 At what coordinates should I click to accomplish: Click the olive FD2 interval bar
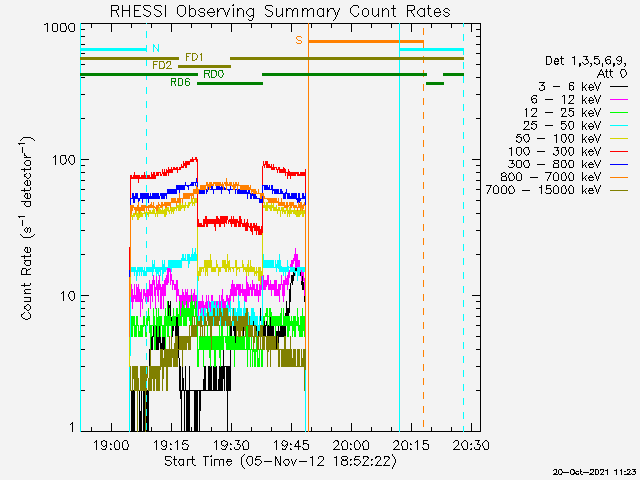click(x=204, y=66)
